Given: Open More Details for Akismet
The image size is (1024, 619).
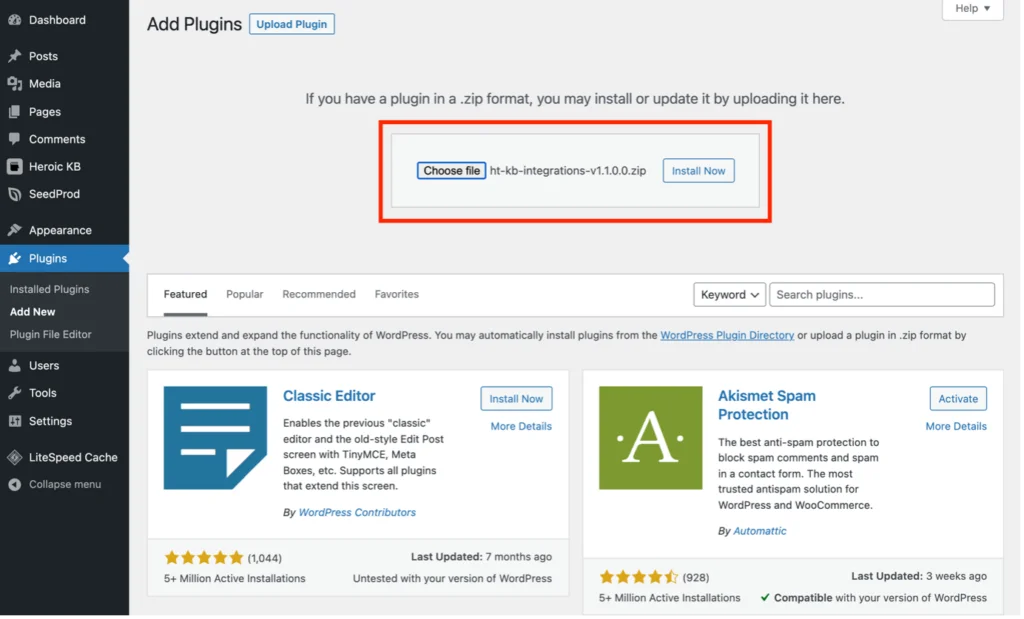Looking at the screenshot, I should [956, 426].
